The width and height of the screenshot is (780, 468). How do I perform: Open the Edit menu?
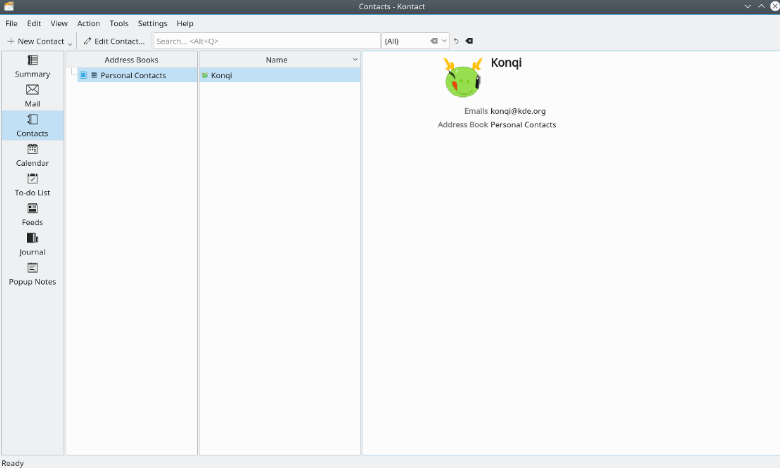point(34,23)
